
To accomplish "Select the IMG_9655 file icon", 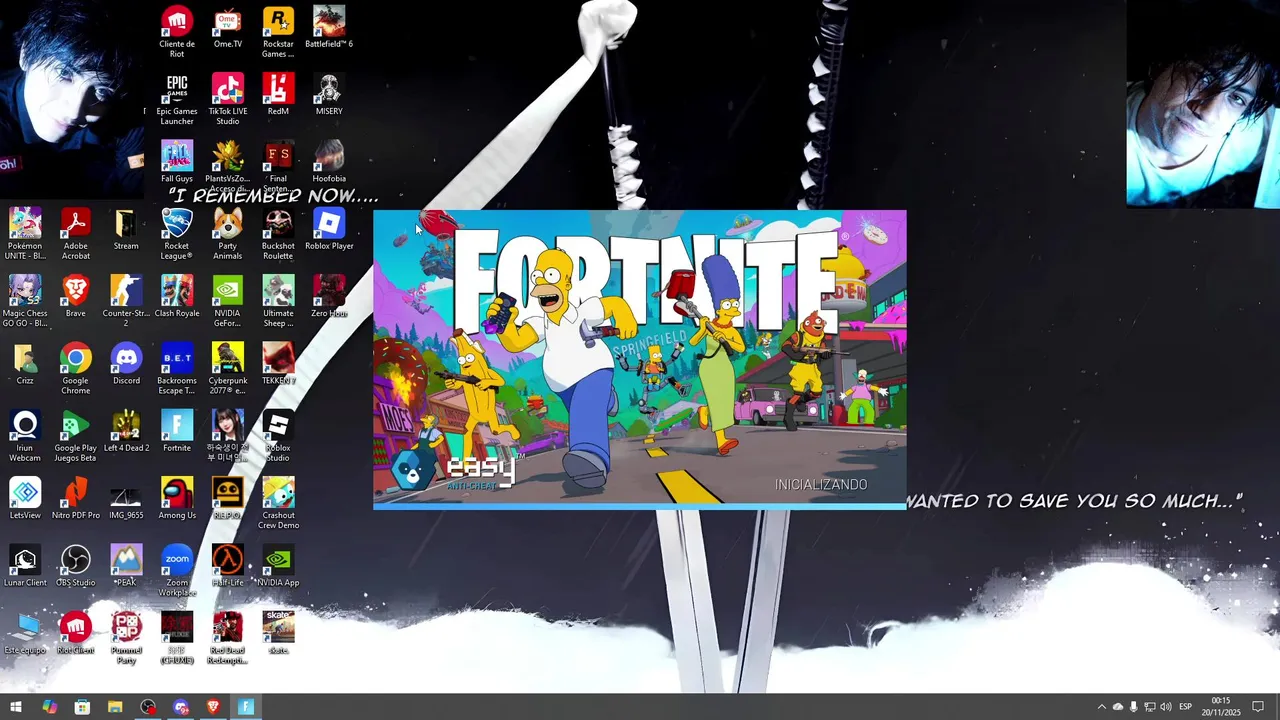I will [x=126, y=498].
